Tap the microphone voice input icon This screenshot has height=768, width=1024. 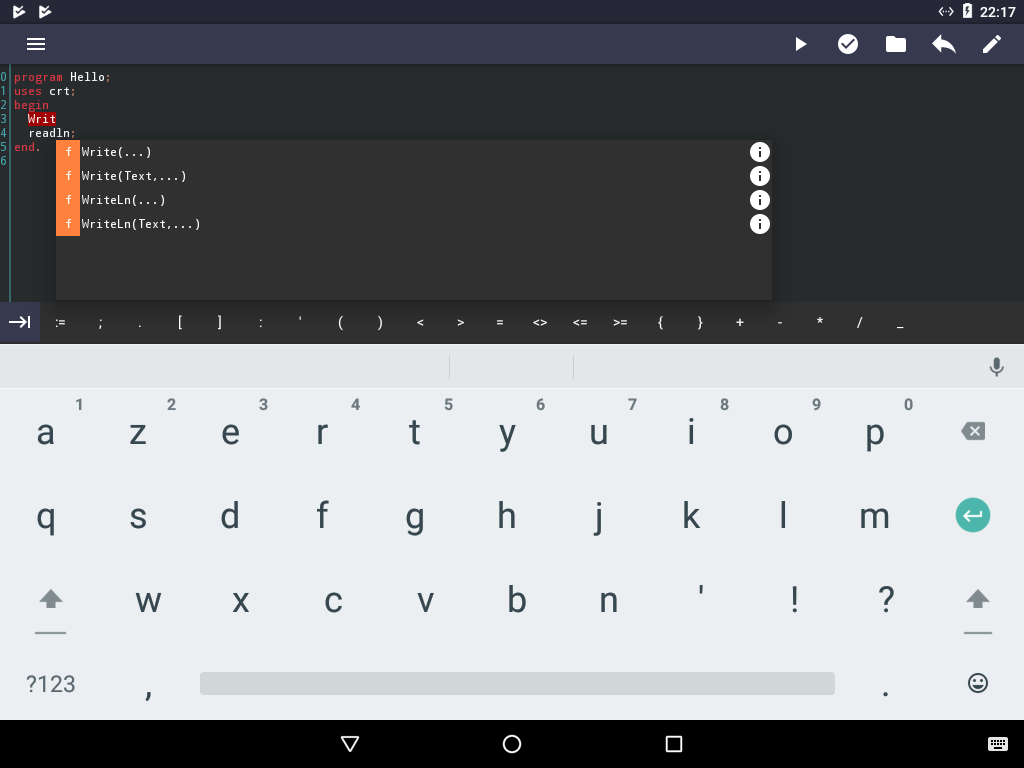pos(996,367)
